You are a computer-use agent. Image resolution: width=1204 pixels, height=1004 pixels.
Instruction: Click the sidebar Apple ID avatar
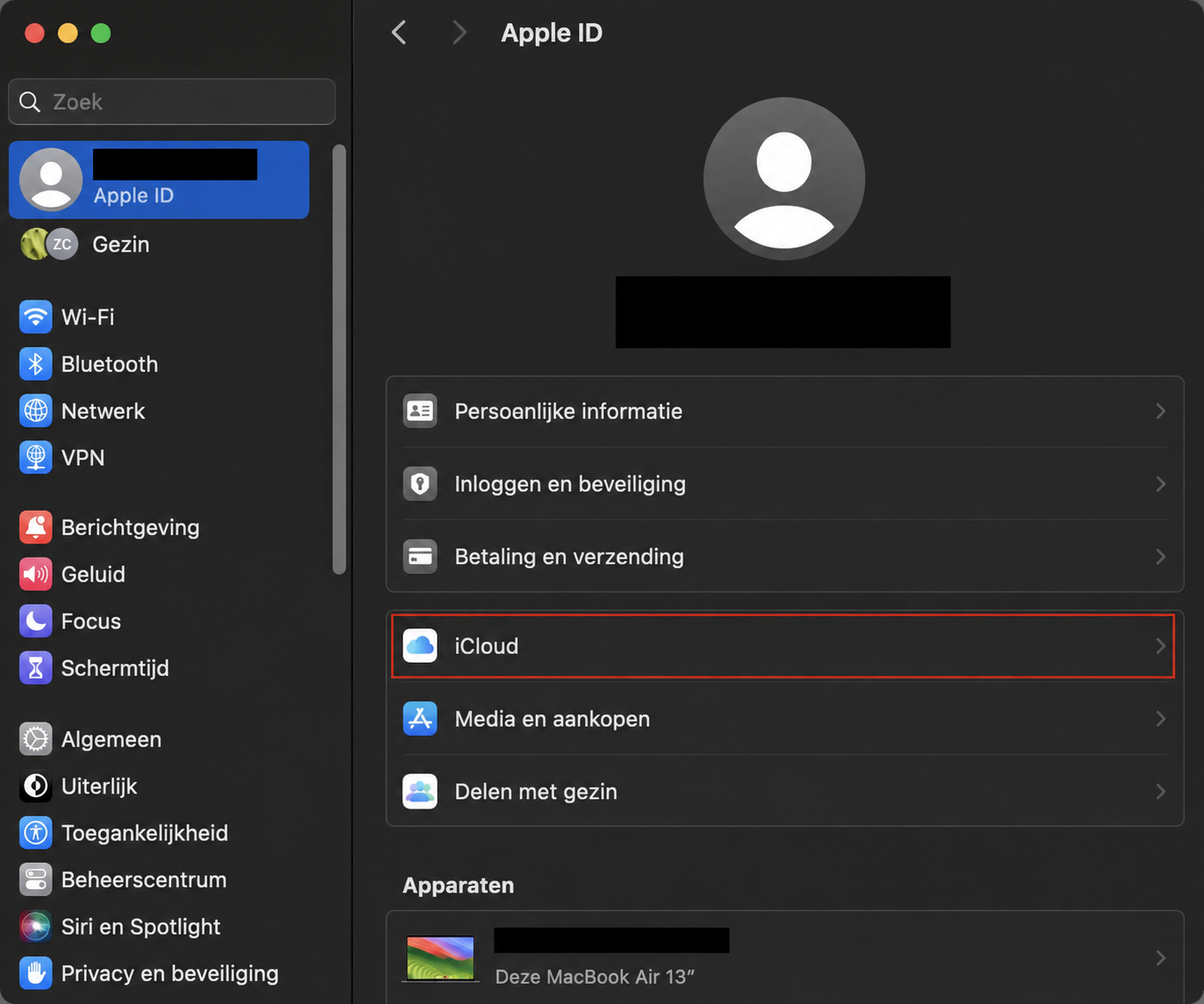click(51, 180)
